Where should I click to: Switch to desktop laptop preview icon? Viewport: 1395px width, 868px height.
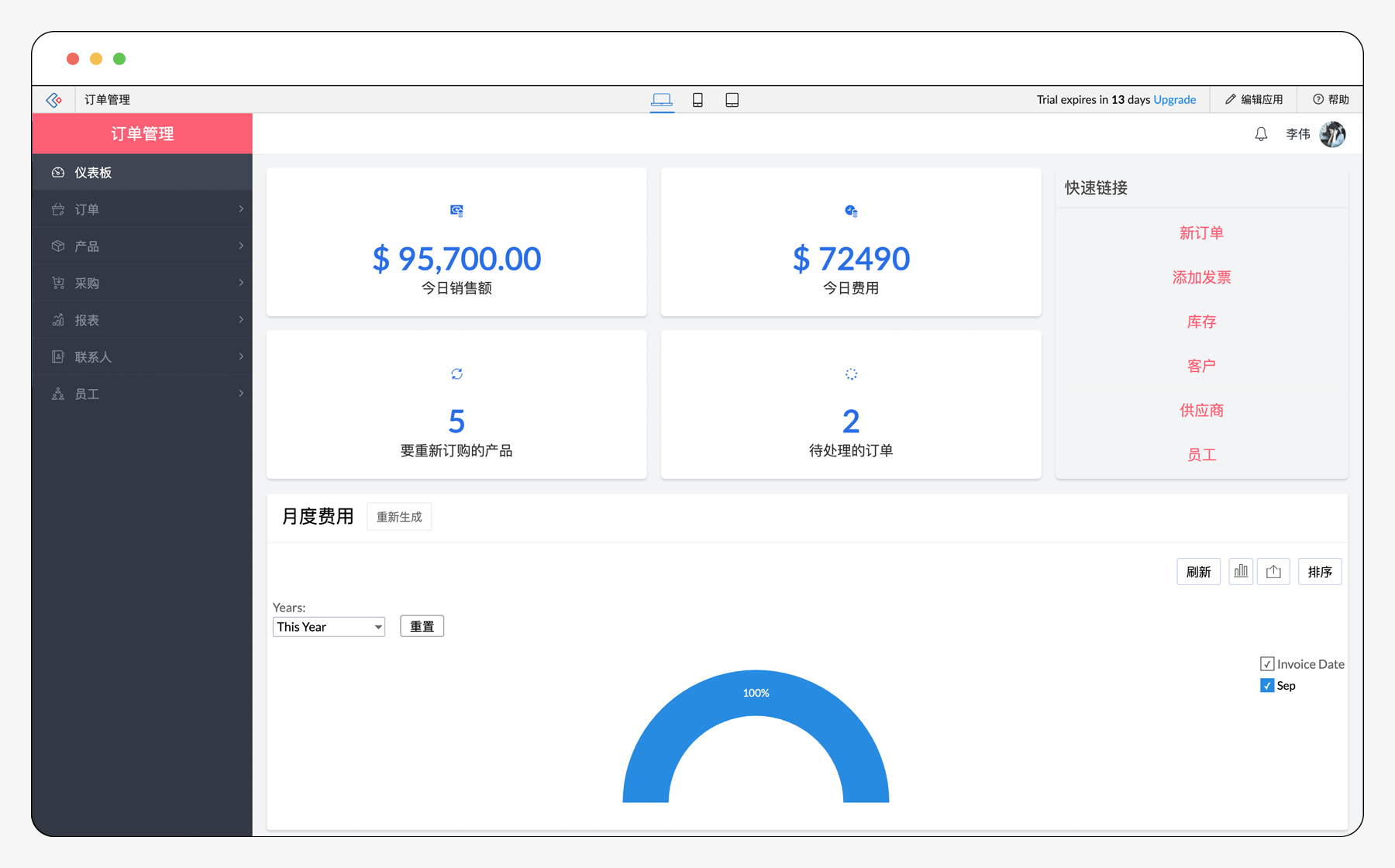click(x=662, y=100)
